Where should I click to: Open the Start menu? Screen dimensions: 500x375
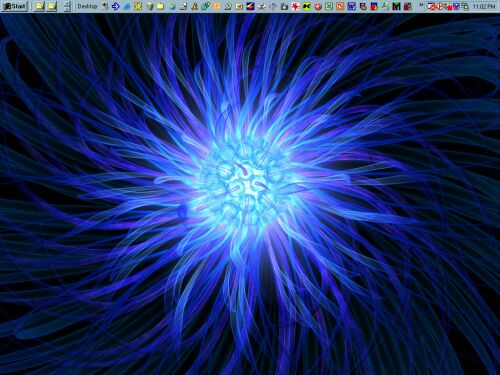(14, 6)
